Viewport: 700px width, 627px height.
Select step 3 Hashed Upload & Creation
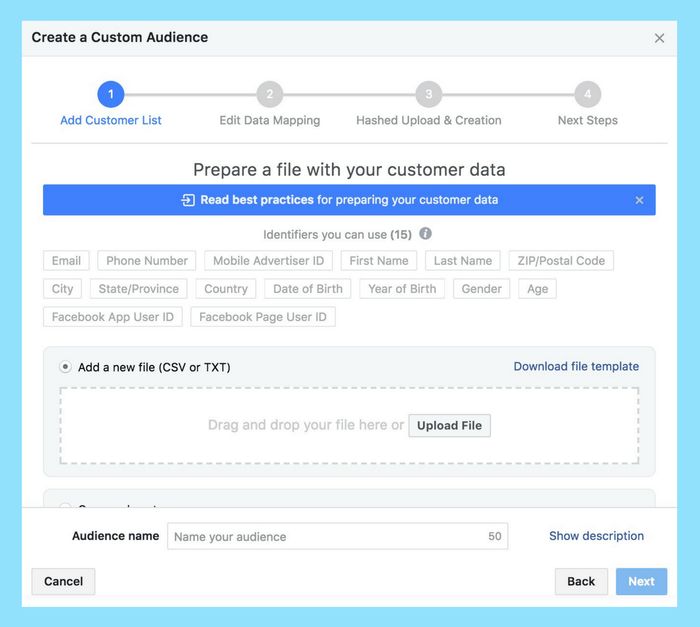pyautogui.click(x=428, y=95)
